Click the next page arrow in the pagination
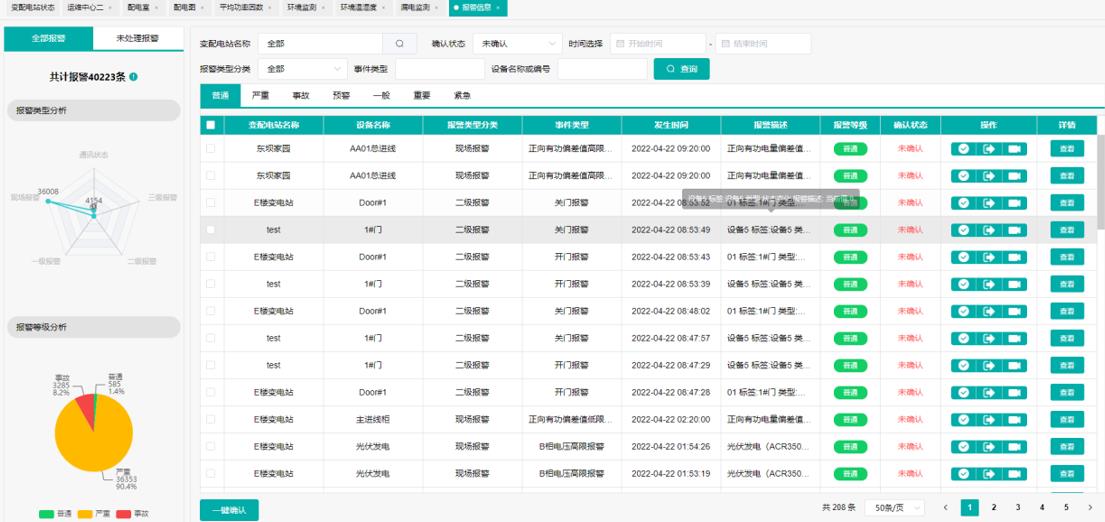Viewport: 1105px width, 522px height. pyautogui.click(x=1089, y=508)
